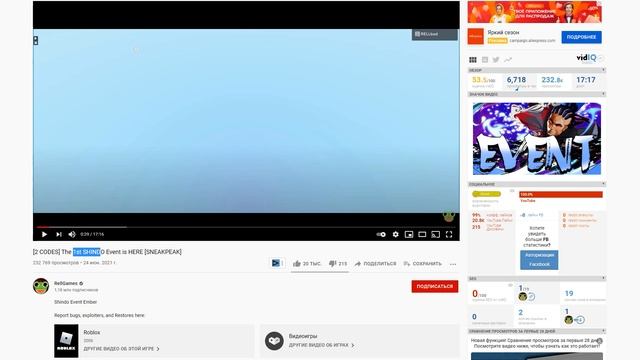Open the AliExpress ad logo
Viewport: 640px width, 360px height.
pyautogui.click(x=476, y=36)
